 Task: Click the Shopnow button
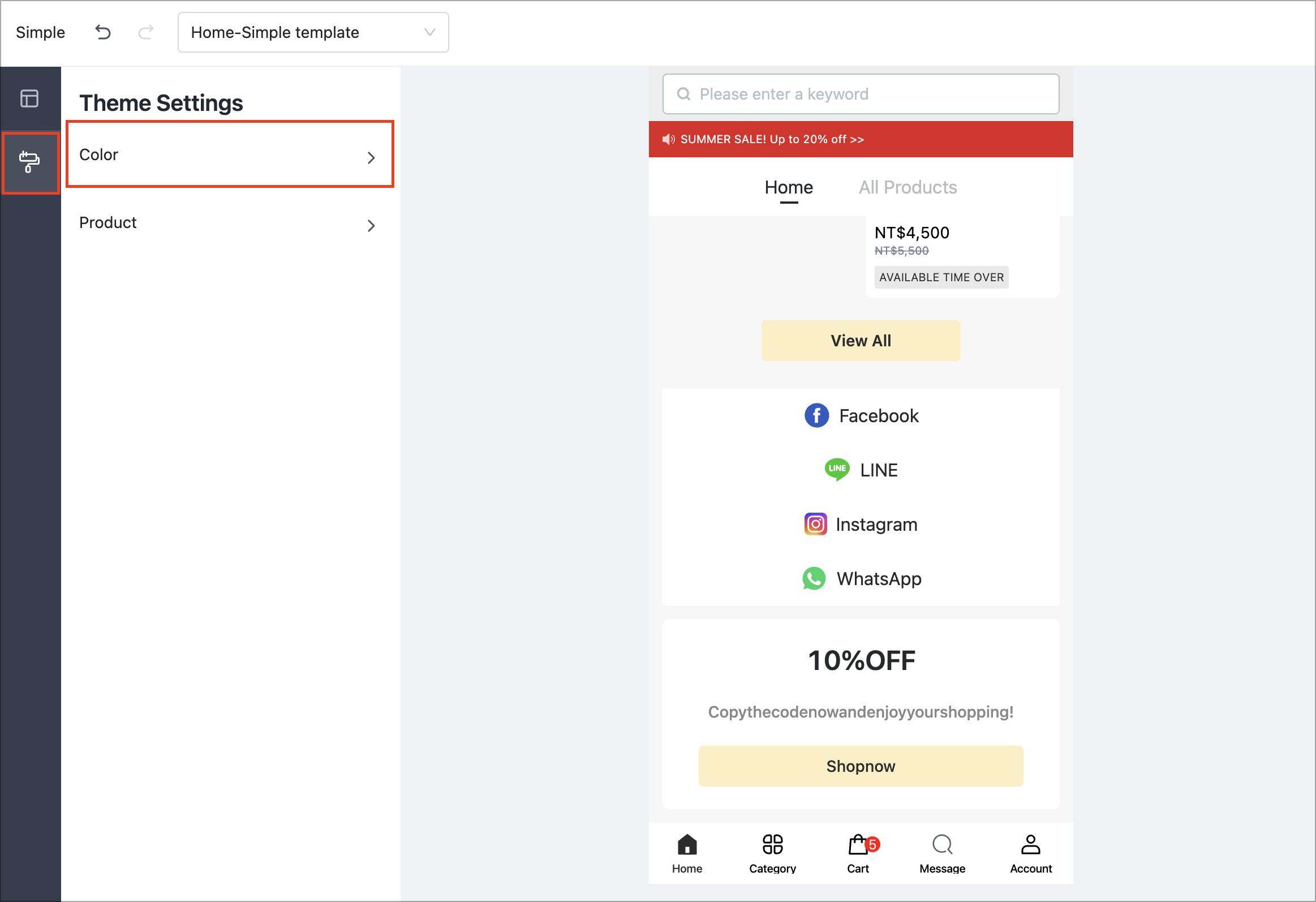click(861, 766)
